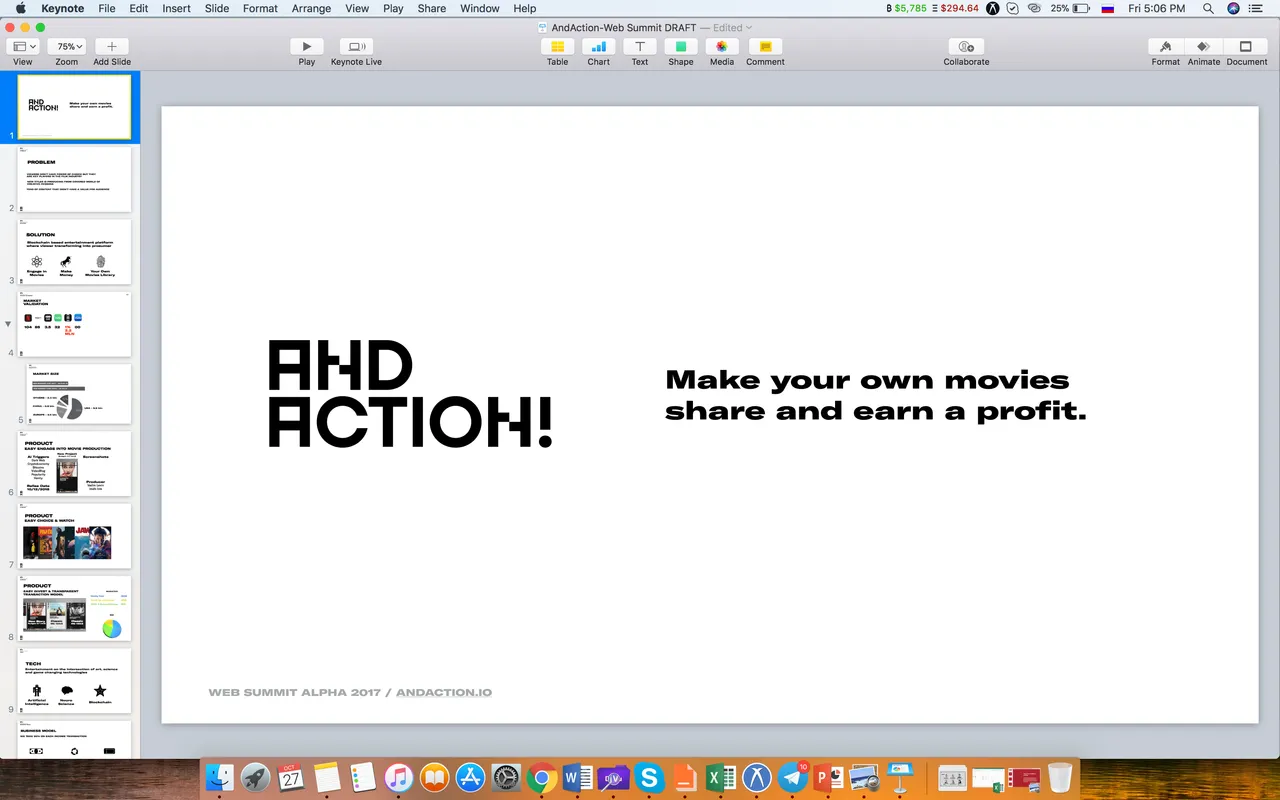Open Finder from the Dock
1280x800 pixels.
pos(219,777)
